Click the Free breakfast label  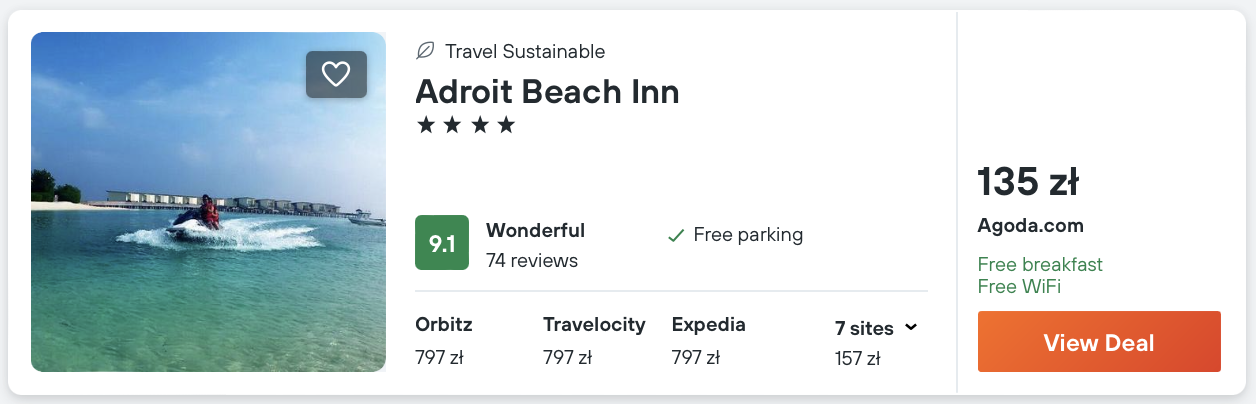point(1040,265)
